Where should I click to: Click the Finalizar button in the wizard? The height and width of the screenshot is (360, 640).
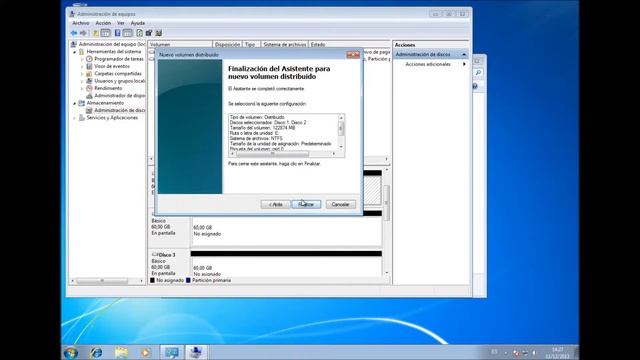[306, 204]
